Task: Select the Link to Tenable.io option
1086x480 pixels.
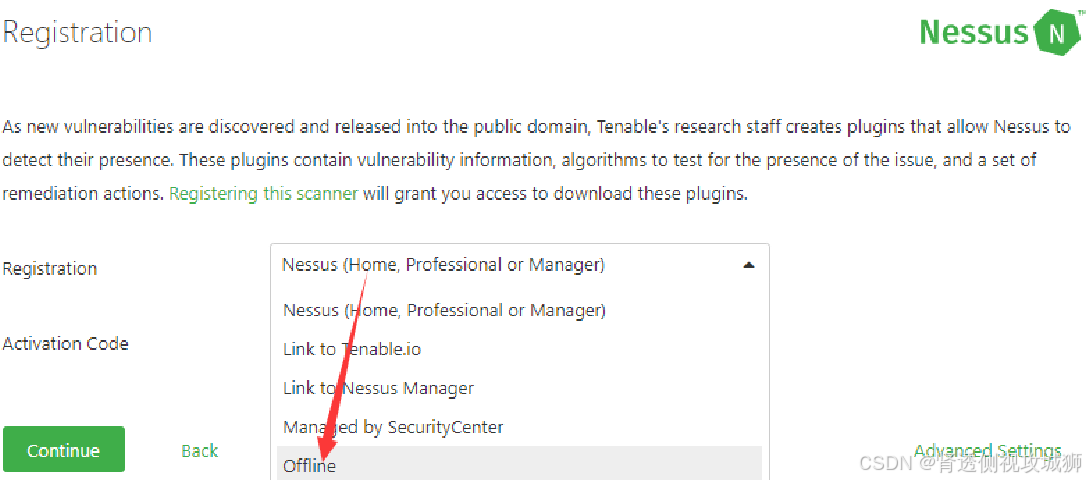Action: point(352,349)
